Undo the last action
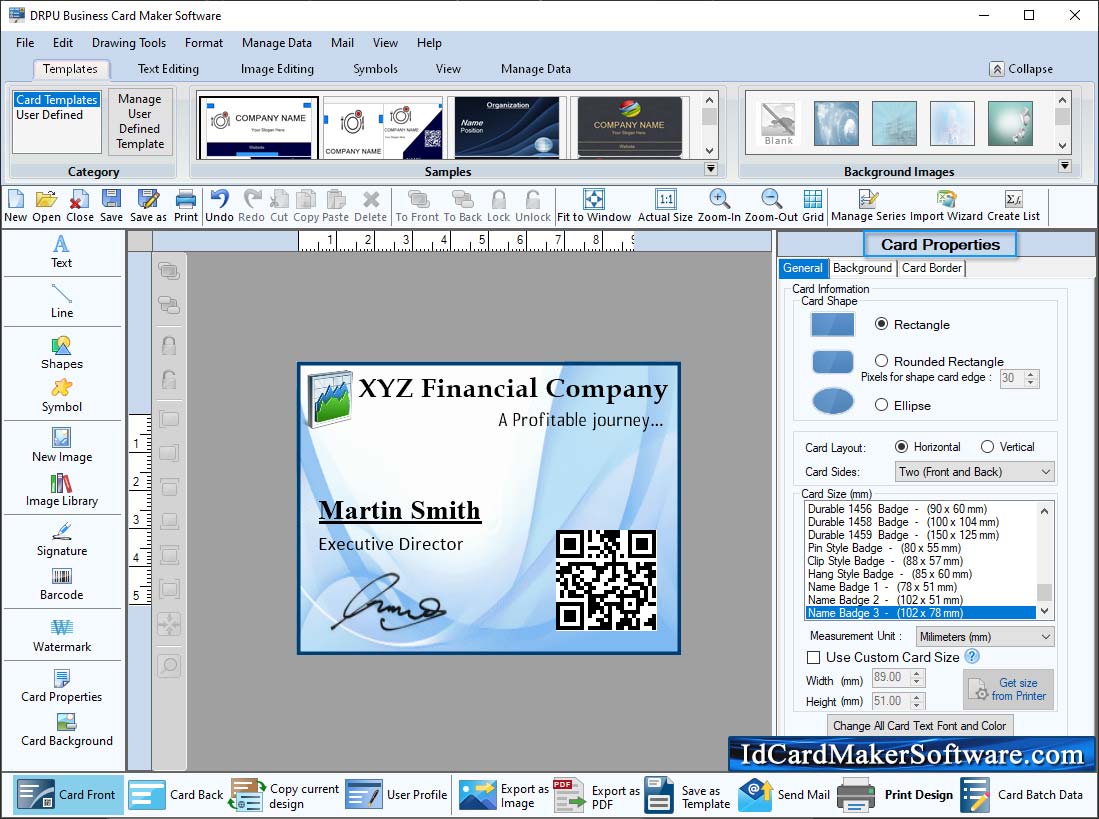This screenshot has width=1099, height=819. coord(219,206)
